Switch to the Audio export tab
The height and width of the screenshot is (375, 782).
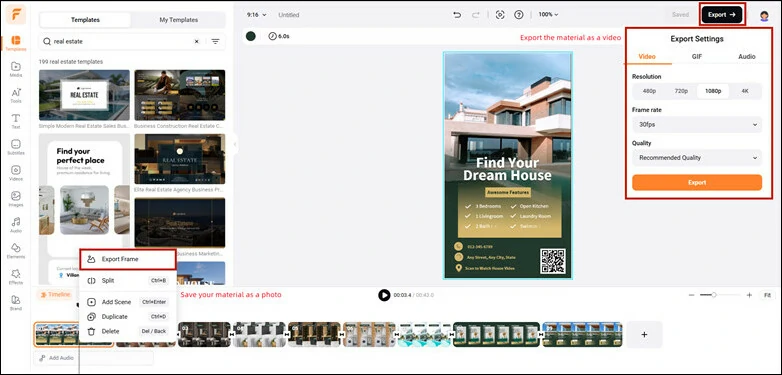tap(747, 57)
